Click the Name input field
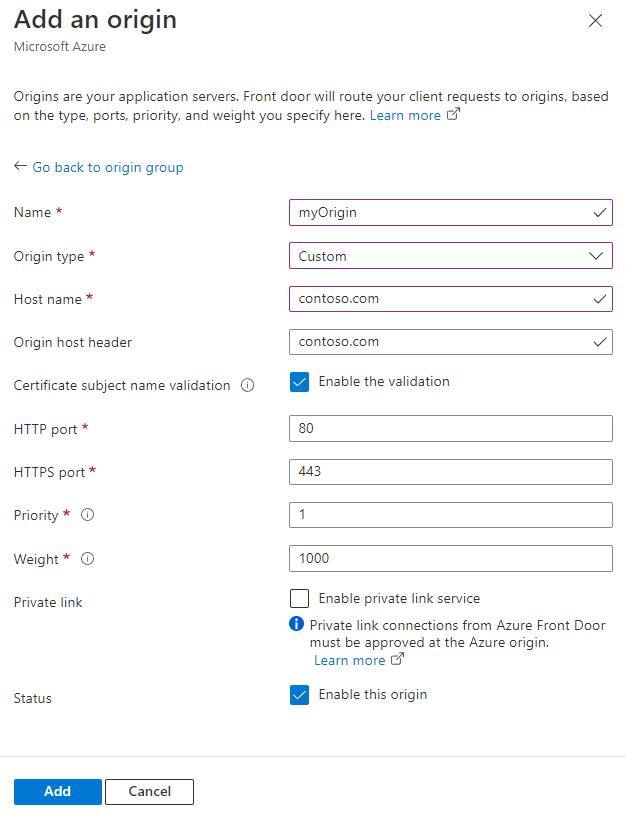This screenshot has height=816, width=625. (440, 213)
